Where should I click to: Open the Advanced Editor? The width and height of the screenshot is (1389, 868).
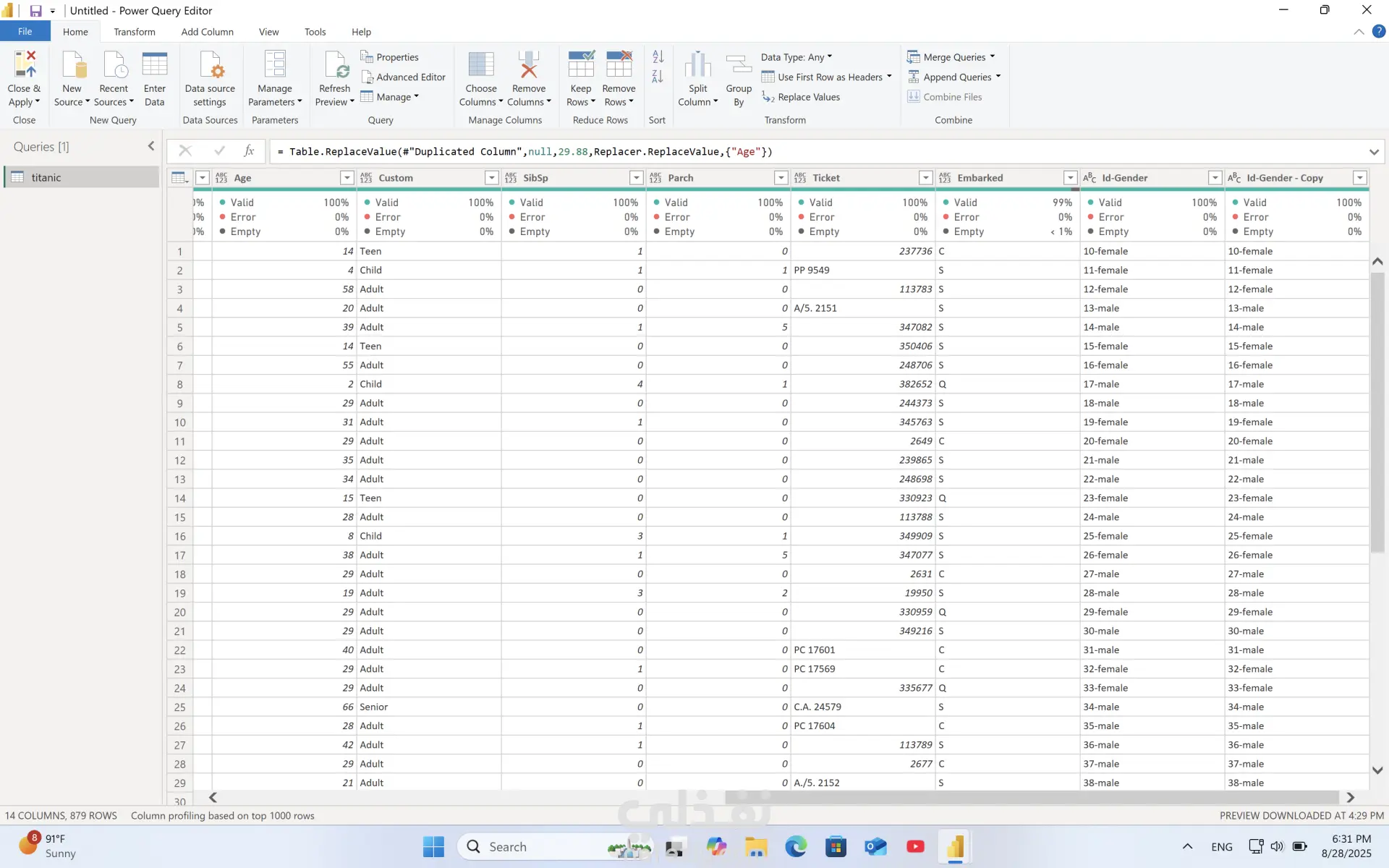click(x=410, y=77)
